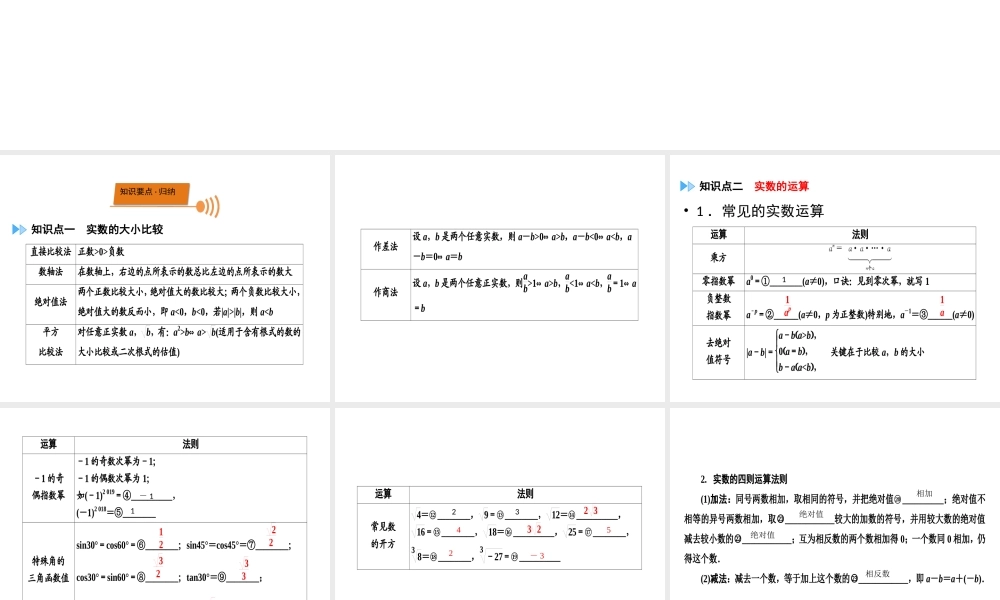Screen dimensions: 1000x600
Task: Click the blue double-arrow icon before 知识点一
Action: click(19, 230)
